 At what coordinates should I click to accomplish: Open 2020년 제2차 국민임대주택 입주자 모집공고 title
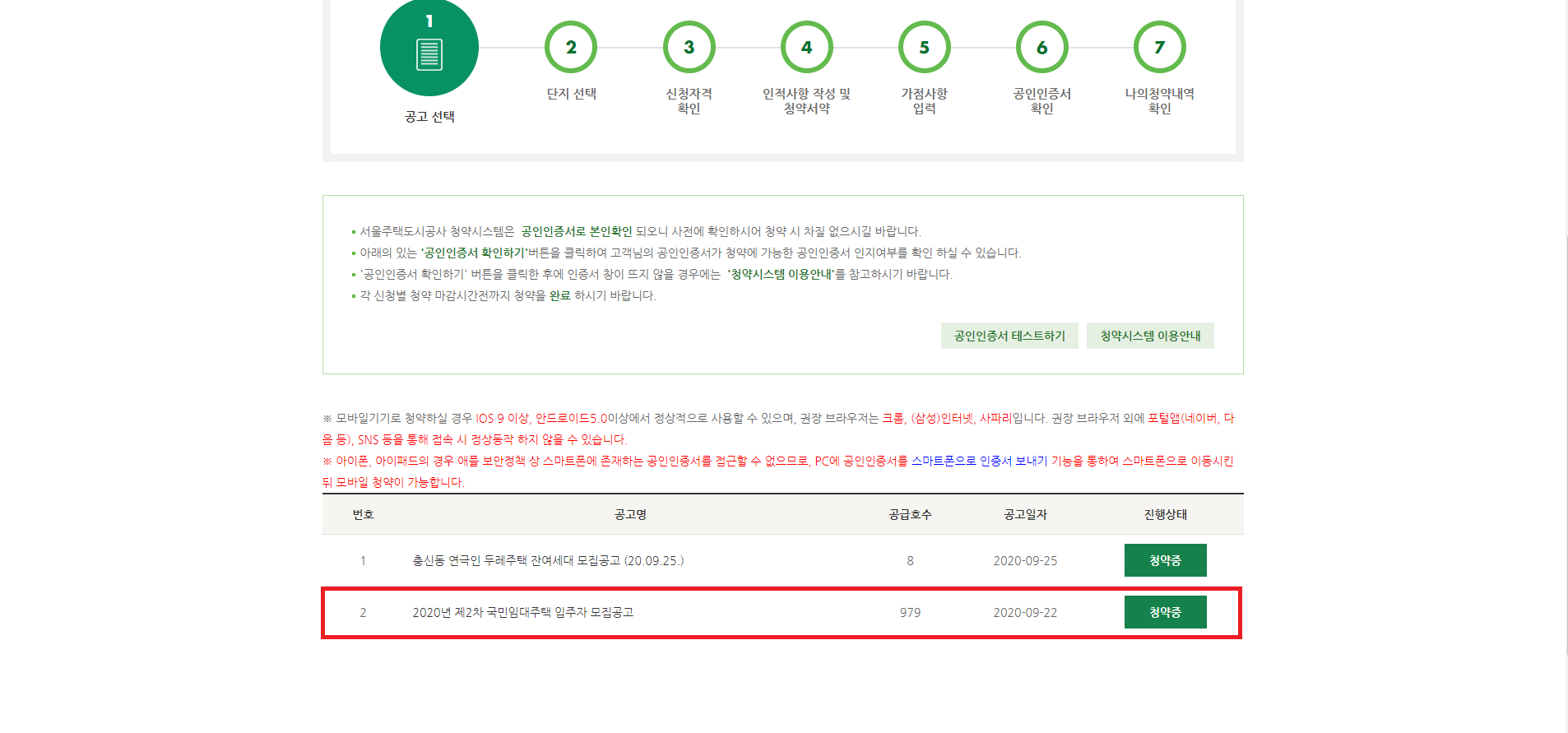(x=523, y=612)
